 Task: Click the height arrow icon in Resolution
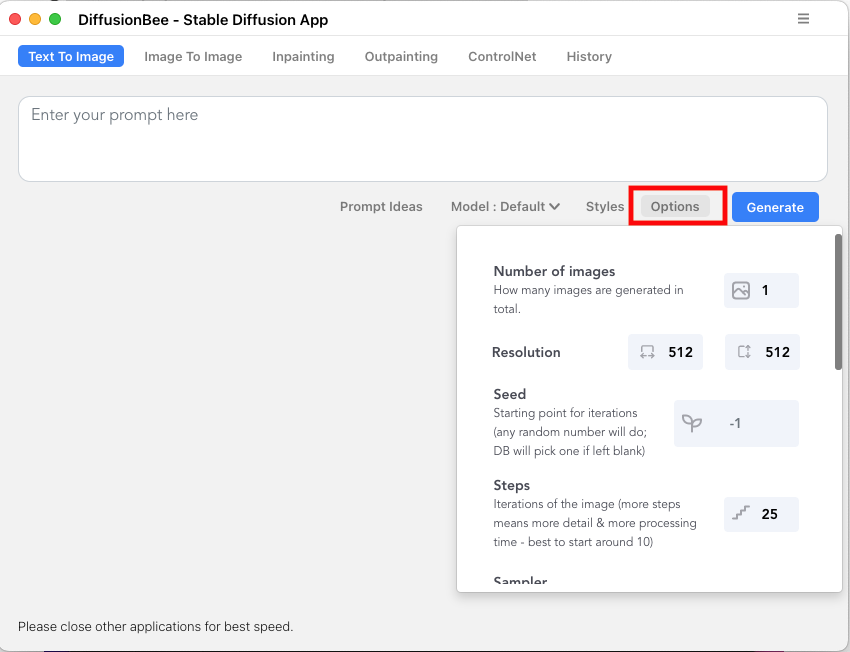pos(744,352)
